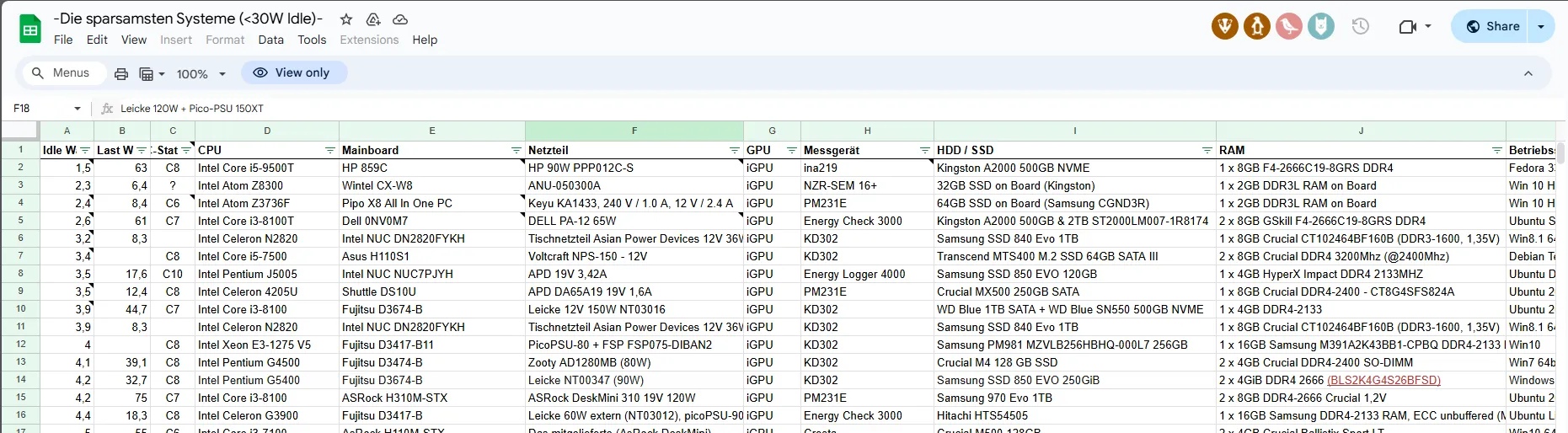Click the pink anonymous user avatar
This screenshot has height=433, width=1568.
pos(1289,26)
